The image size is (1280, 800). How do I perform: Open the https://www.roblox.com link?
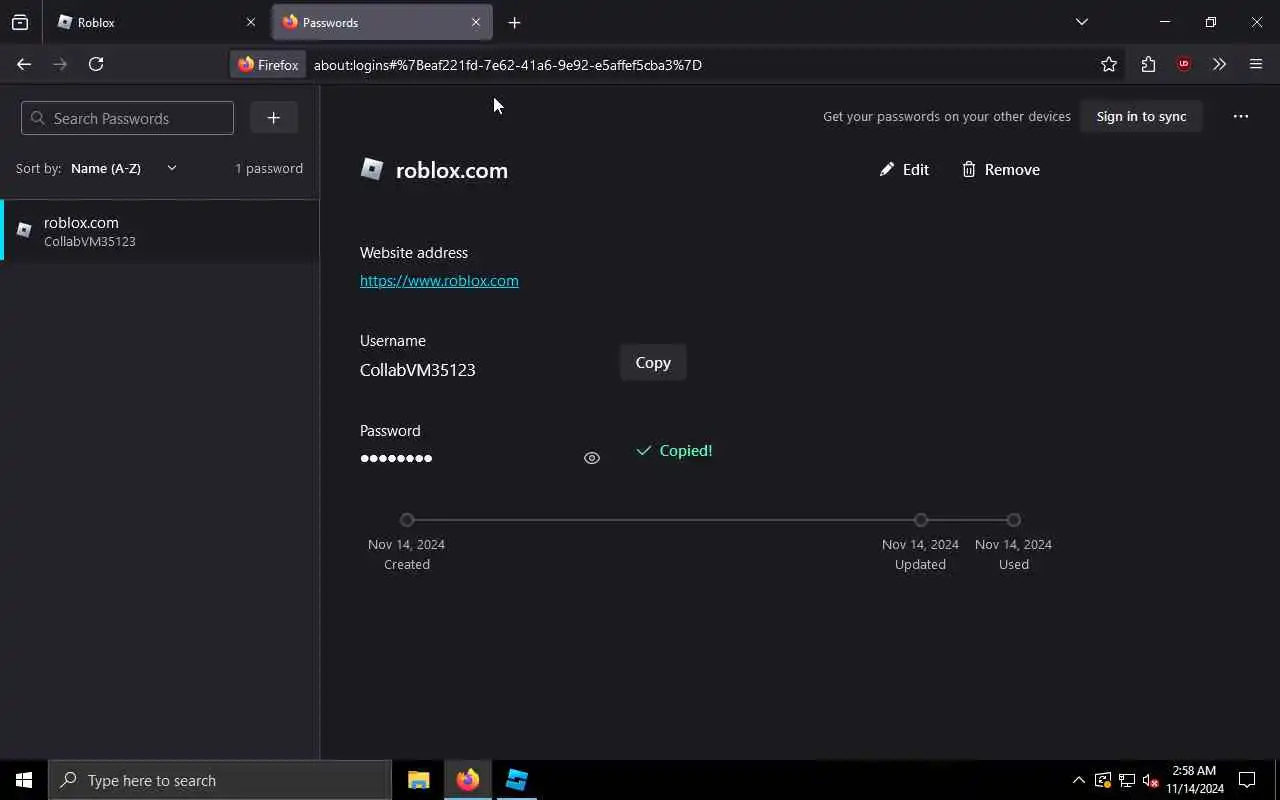(439, 281)
